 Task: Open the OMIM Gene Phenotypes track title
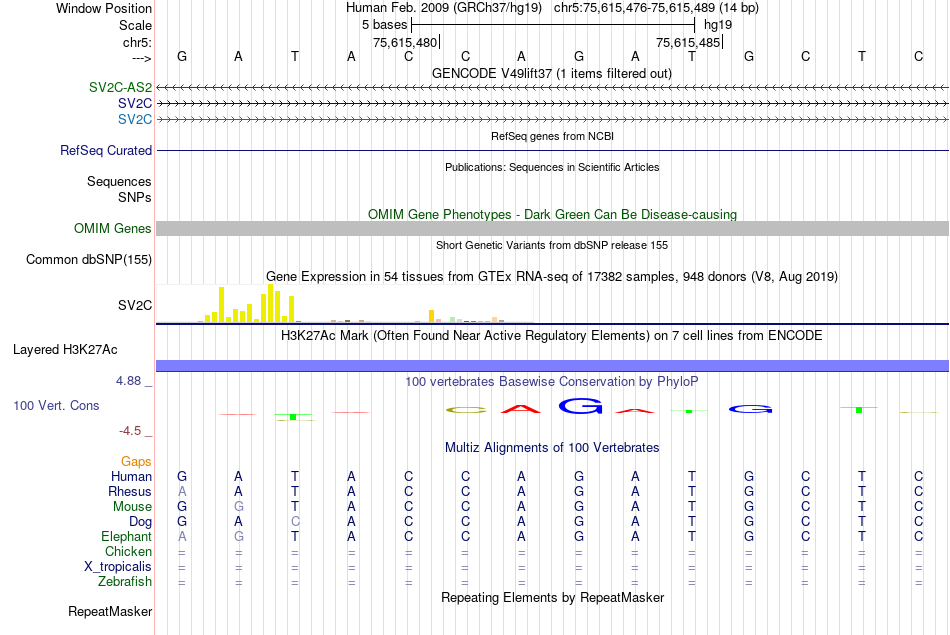[552, 214]
